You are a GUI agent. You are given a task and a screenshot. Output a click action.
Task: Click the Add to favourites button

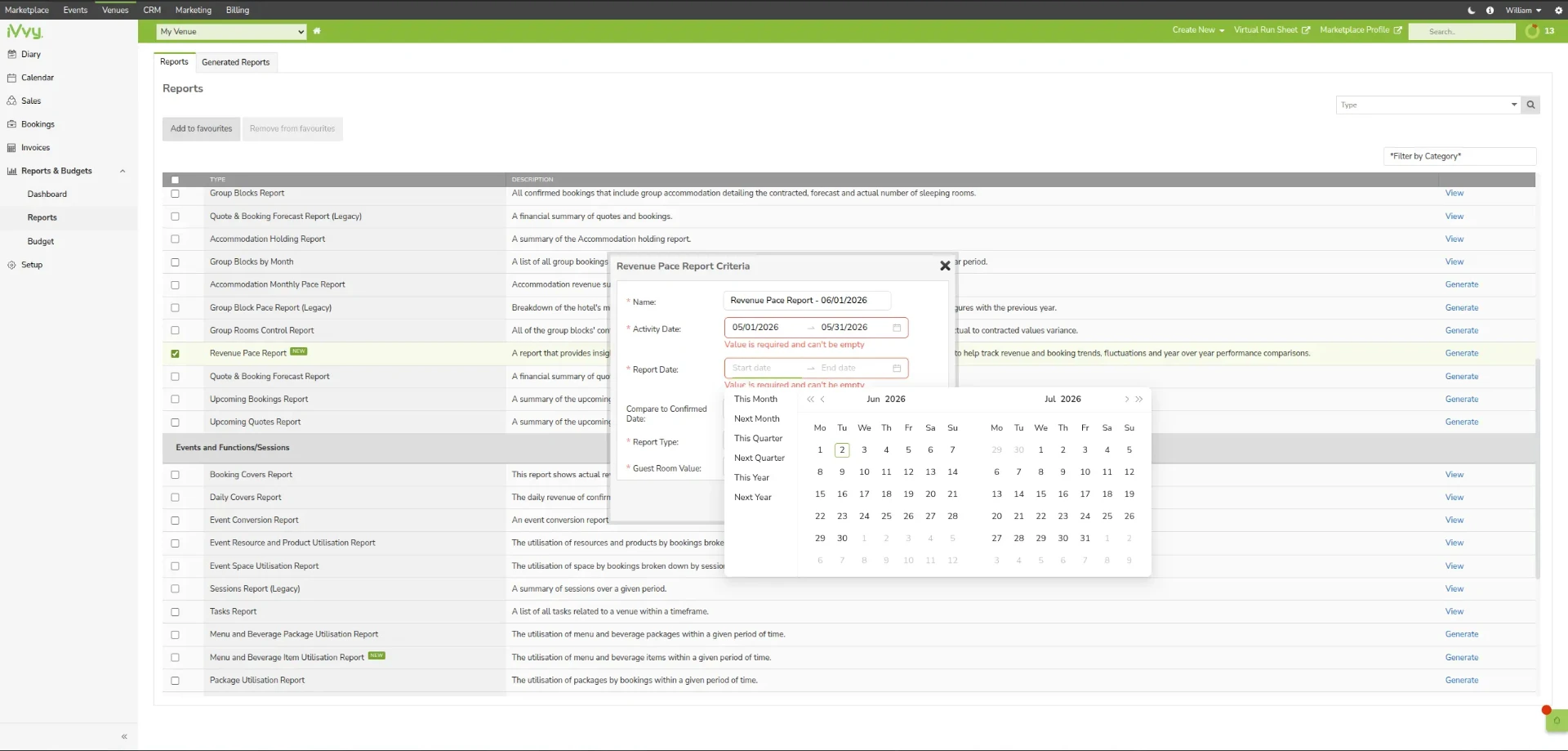[201, 129]
